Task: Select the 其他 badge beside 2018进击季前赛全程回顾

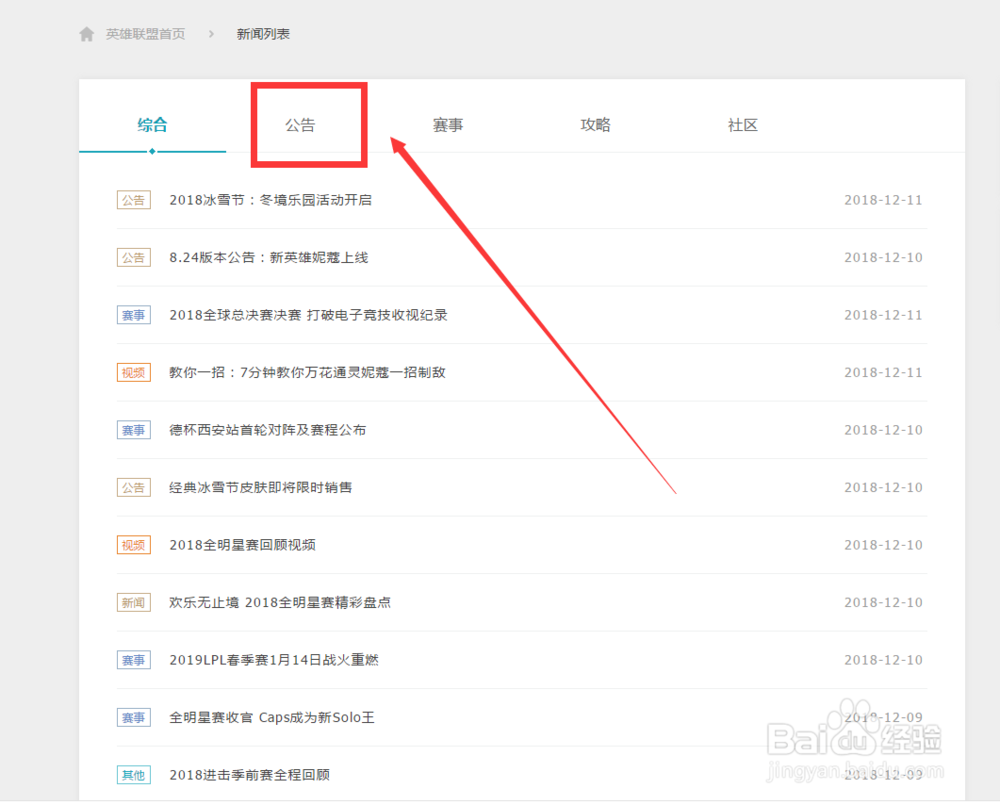Action: pos(133,774)
